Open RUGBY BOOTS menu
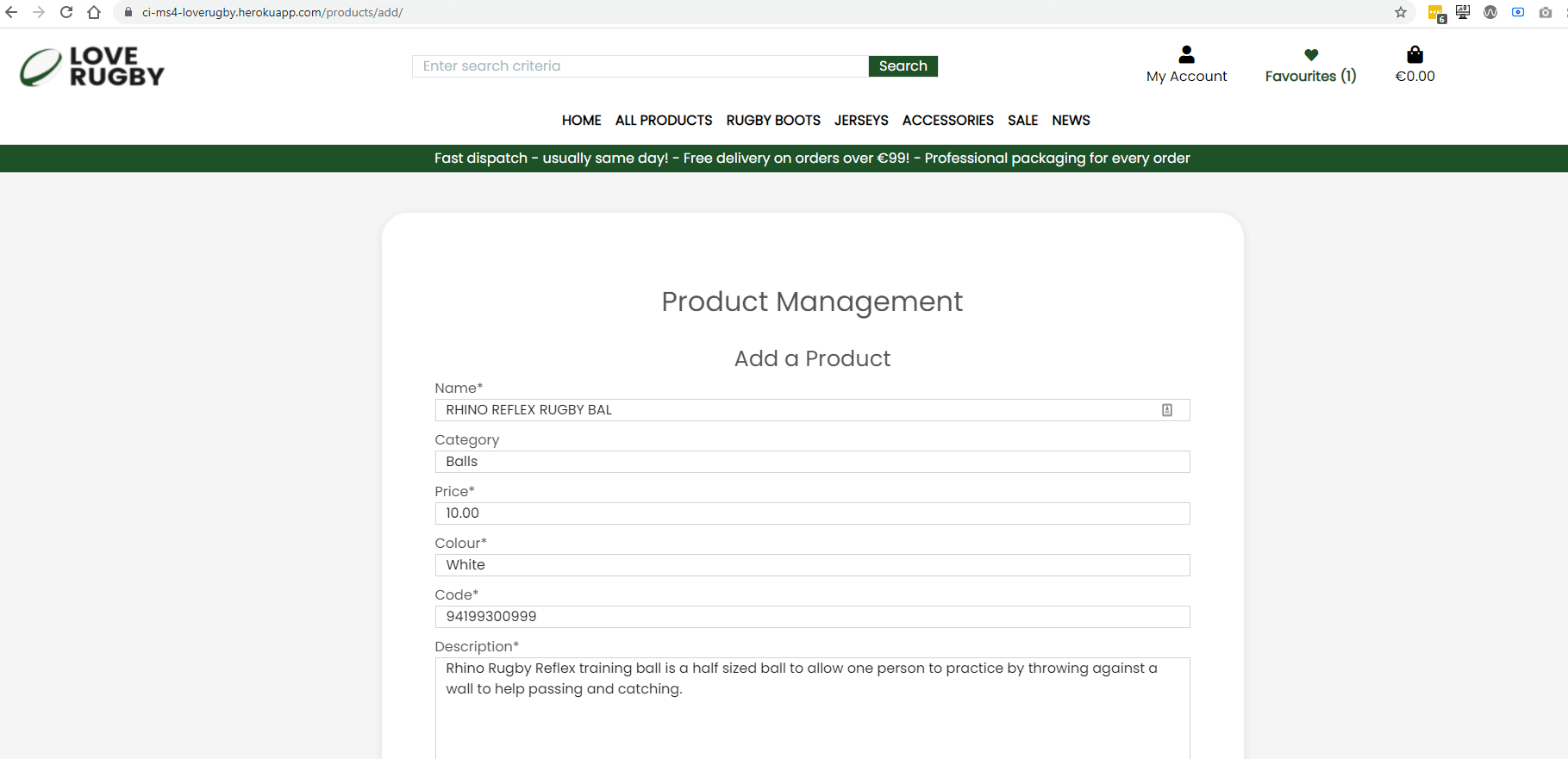The width and height of the screenshot is (1568, 759). [x=773, y=121]
